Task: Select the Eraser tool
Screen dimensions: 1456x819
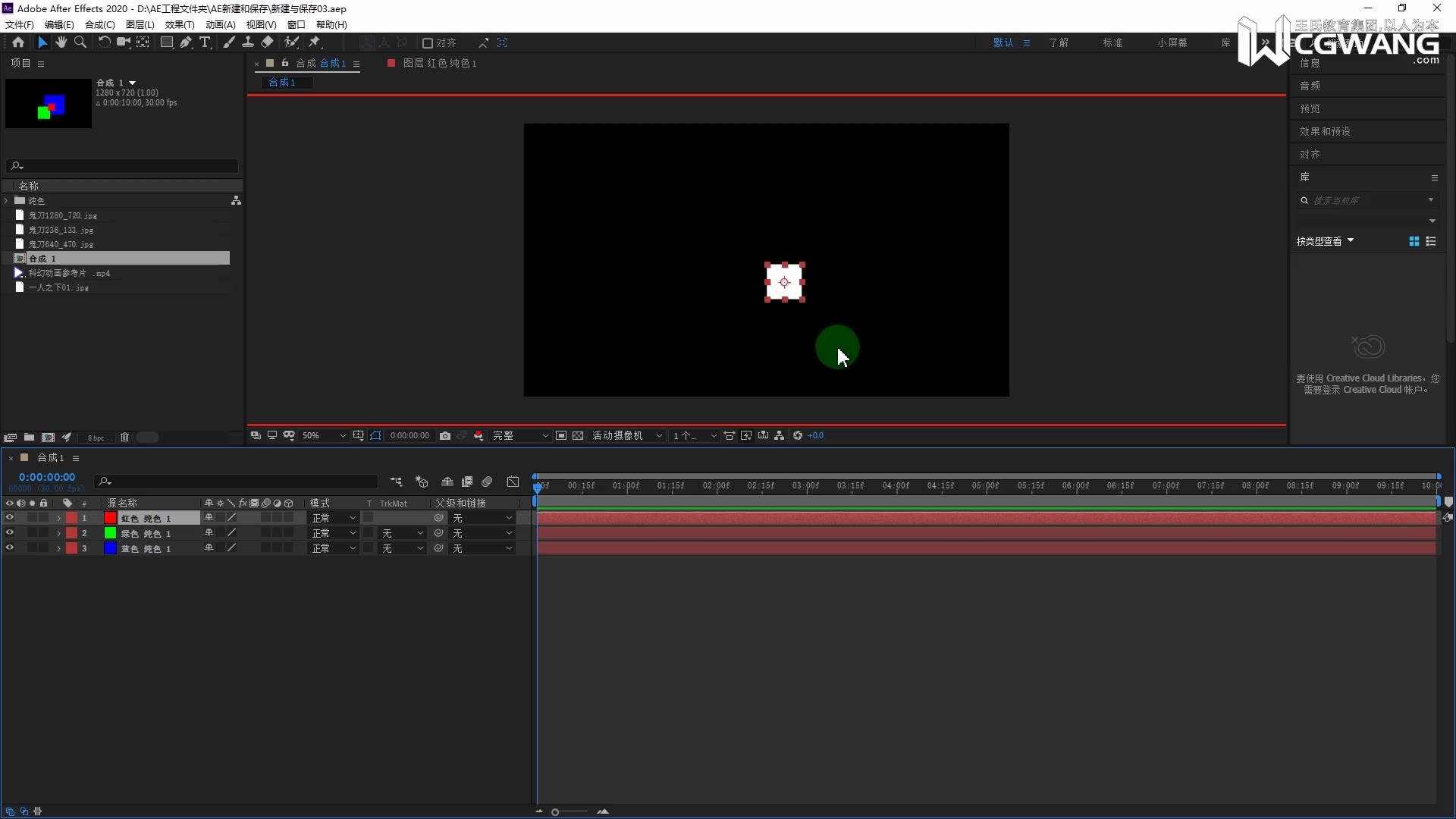Action: pyautogui.click(x=268, y=42)
